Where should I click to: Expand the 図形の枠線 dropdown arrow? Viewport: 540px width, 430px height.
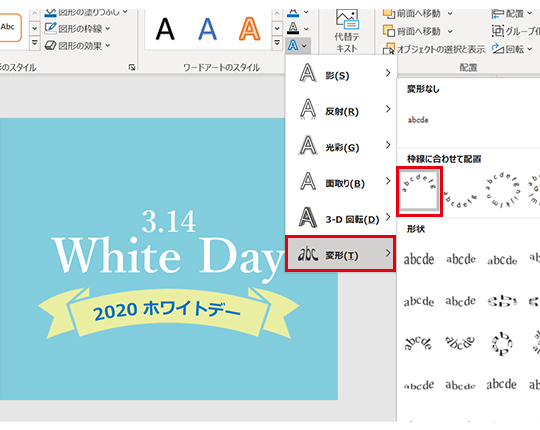[108, 28]
